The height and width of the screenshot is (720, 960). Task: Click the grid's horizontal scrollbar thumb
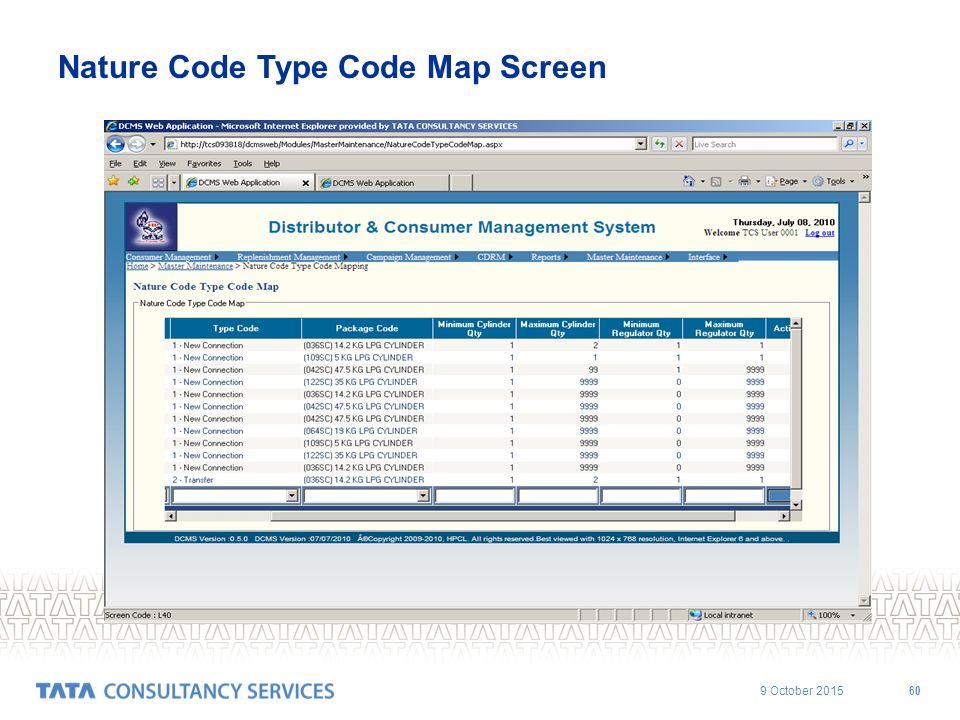point(503,516)
